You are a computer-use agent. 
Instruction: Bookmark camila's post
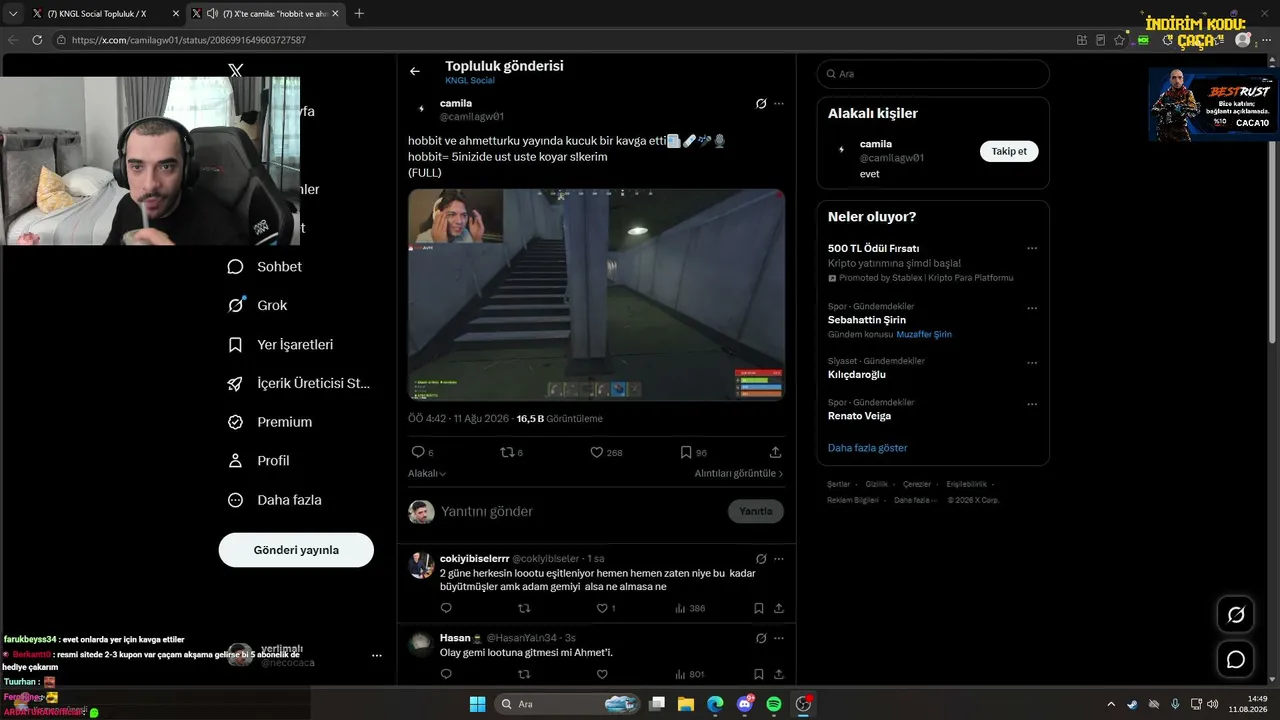[686, 452]
